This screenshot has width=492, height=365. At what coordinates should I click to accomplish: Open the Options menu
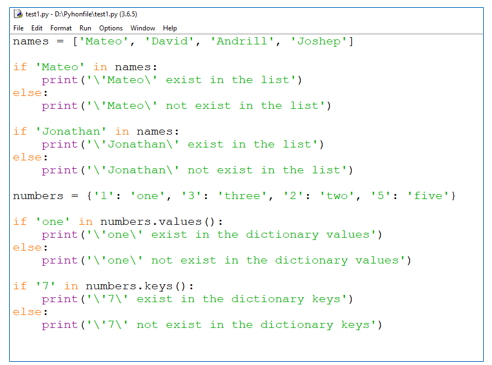point(111,28)
